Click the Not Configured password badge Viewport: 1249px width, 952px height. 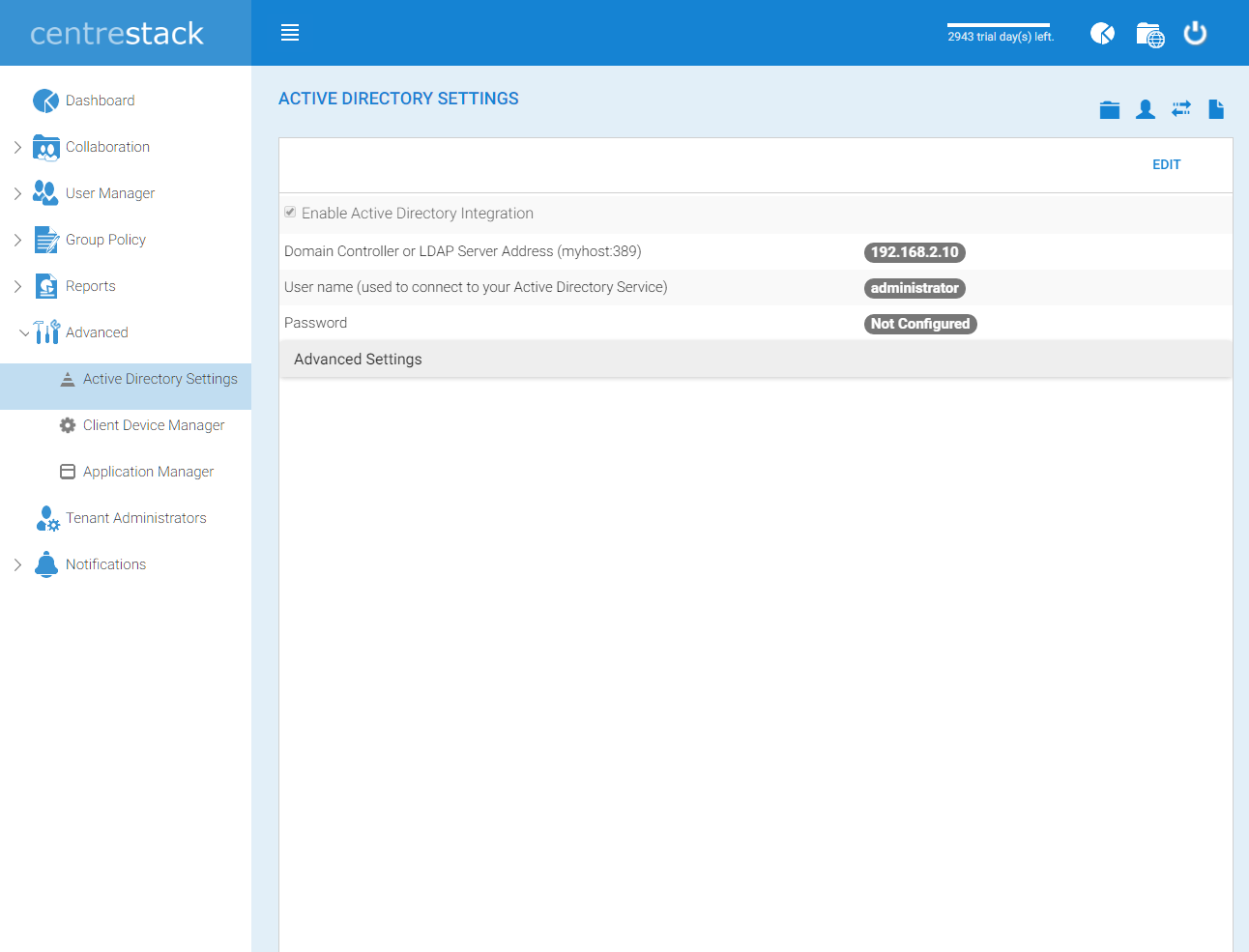(x=920, y=324)
